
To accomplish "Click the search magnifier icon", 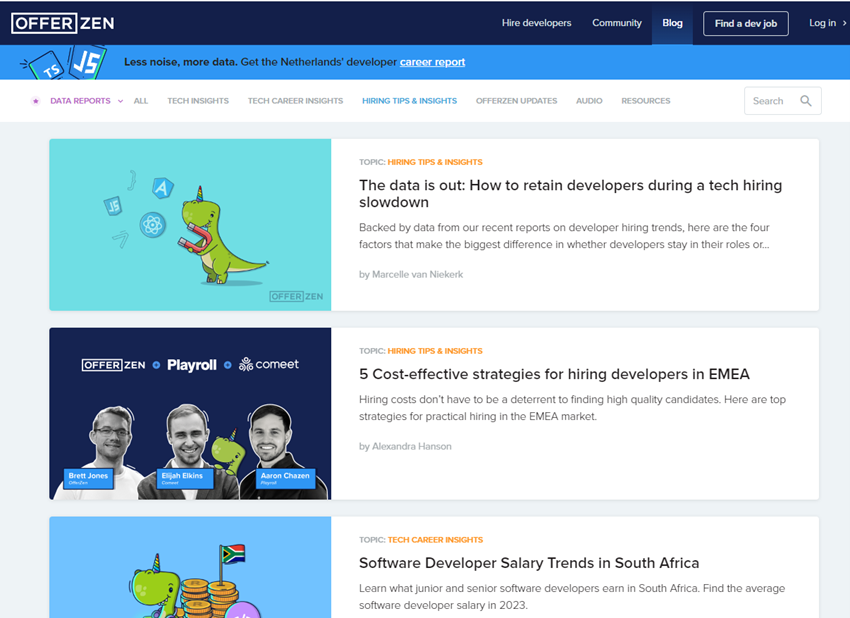I will 806,101.
